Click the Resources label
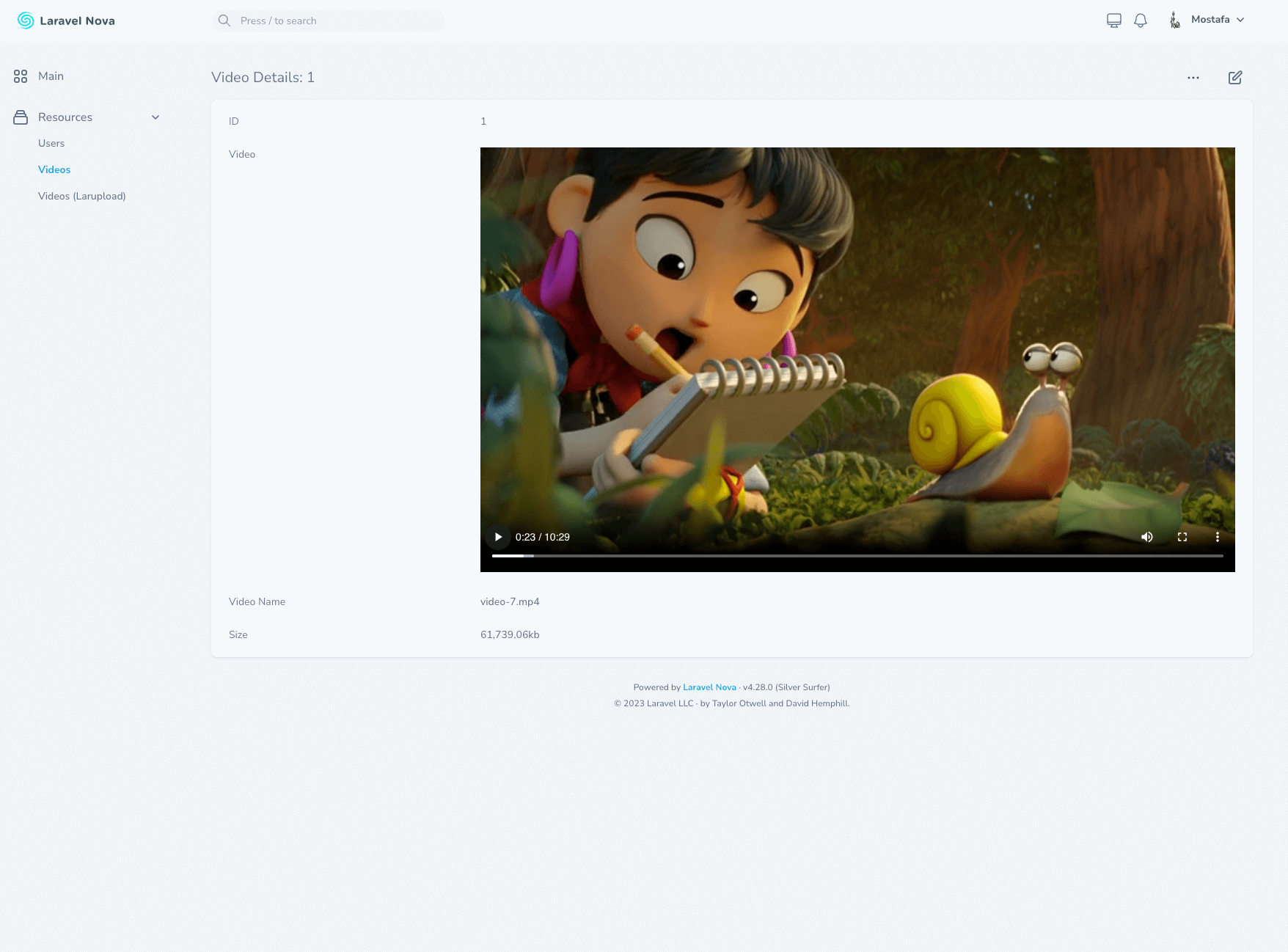 click(65, 117)
